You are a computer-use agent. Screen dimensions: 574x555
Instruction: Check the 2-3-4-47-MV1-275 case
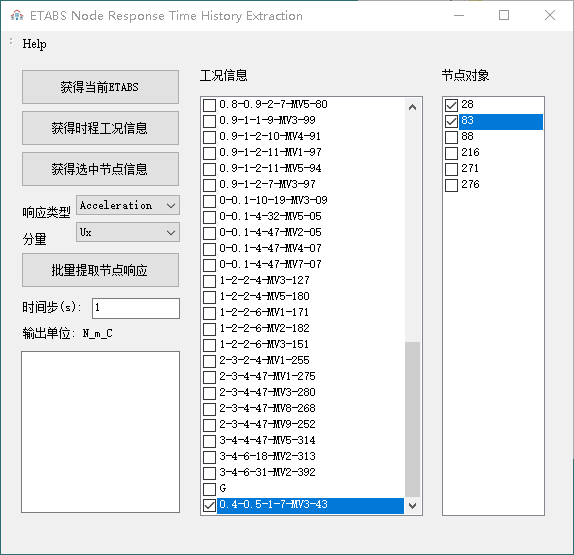click(x=209, y=377)
